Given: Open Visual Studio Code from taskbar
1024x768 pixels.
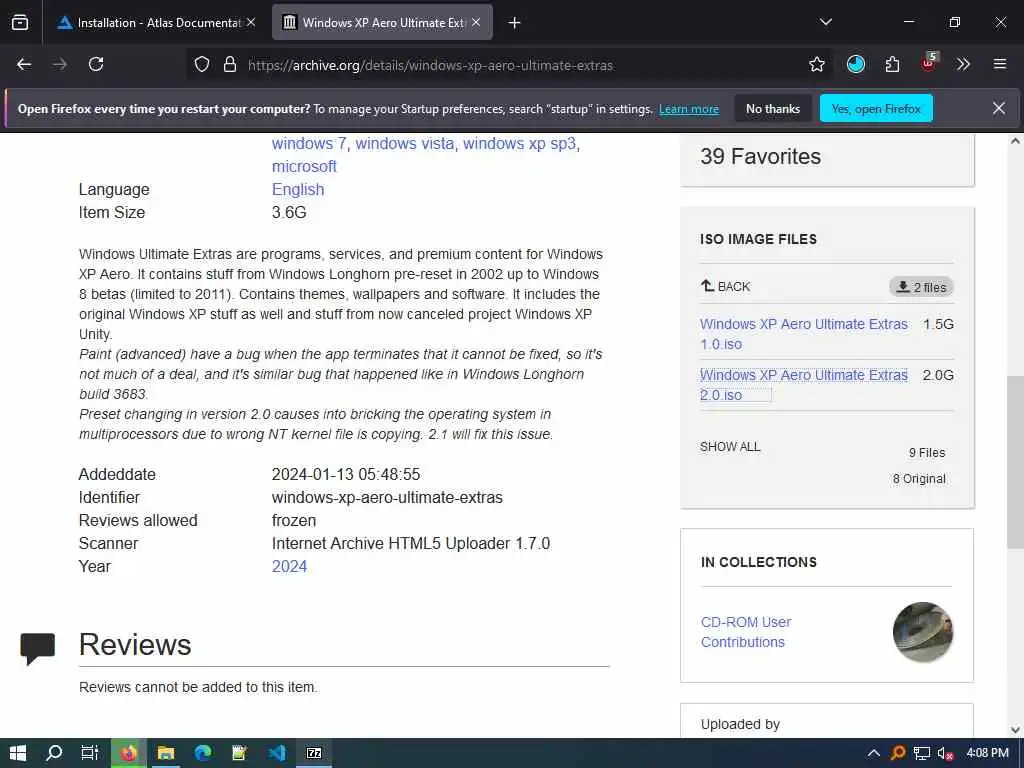Looking at the screenshot, I should click(x=277, y=753).
